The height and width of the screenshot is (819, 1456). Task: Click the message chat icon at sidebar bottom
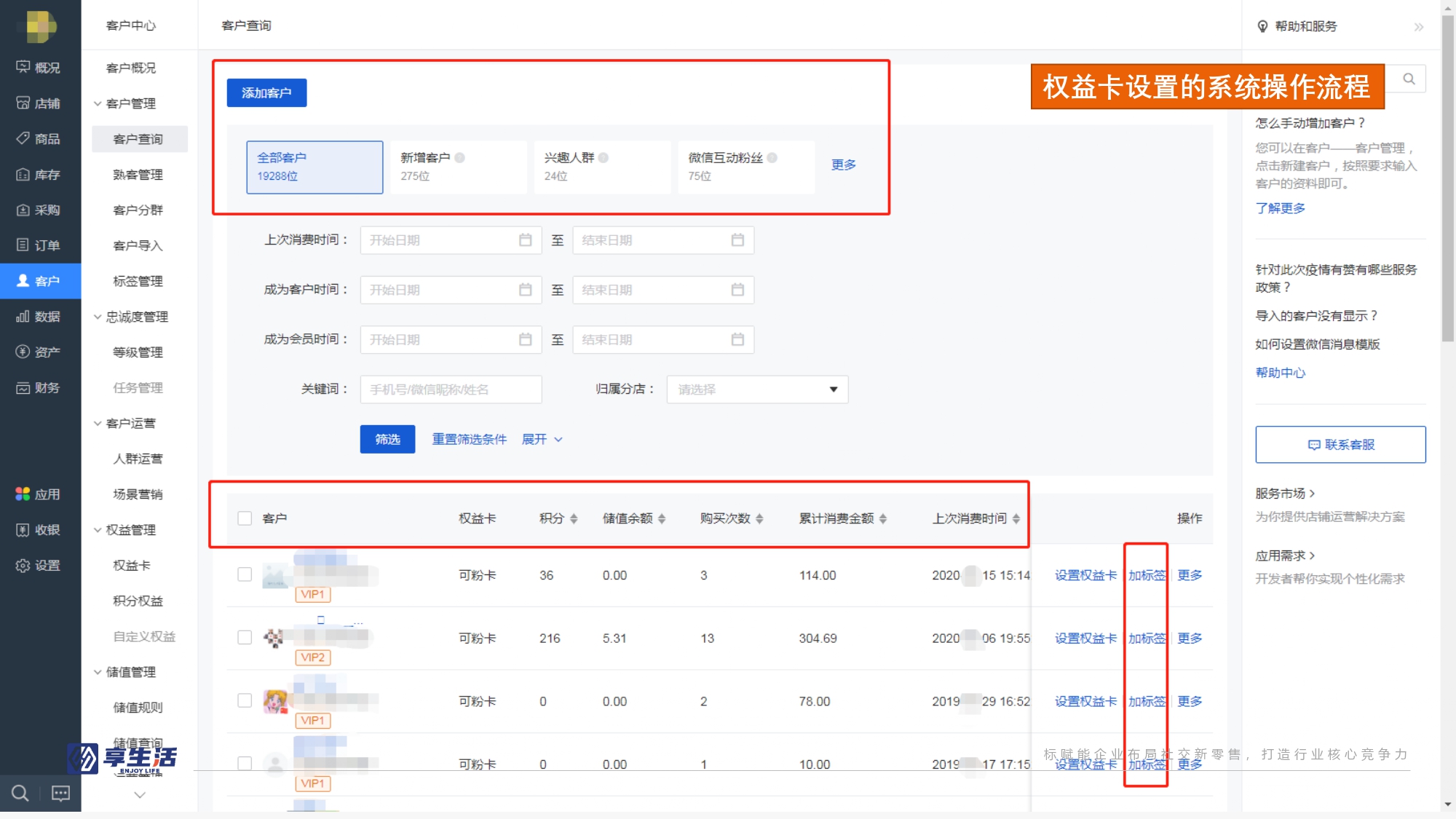click(61, 793)
